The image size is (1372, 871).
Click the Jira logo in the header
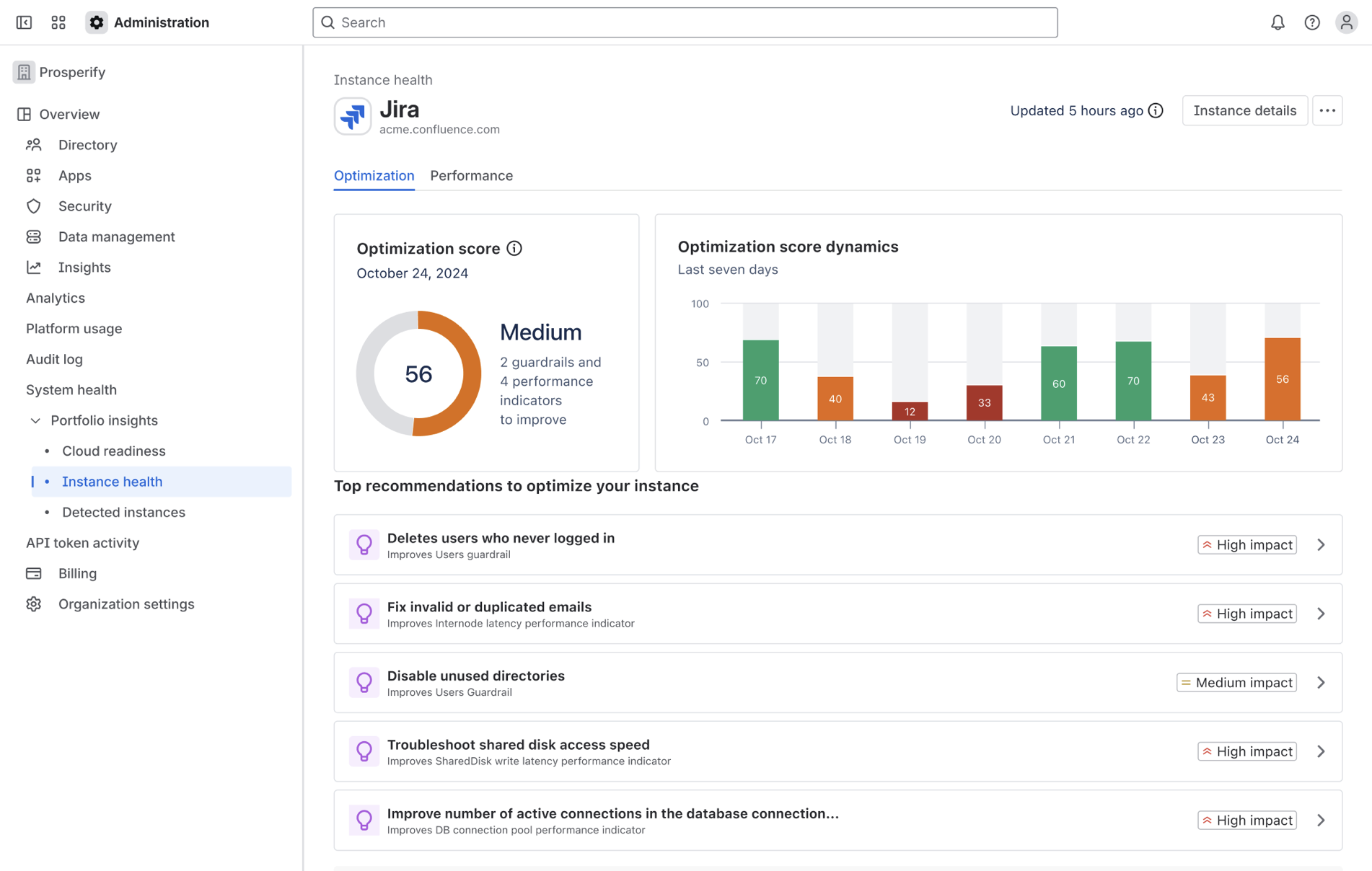[352, 115]
